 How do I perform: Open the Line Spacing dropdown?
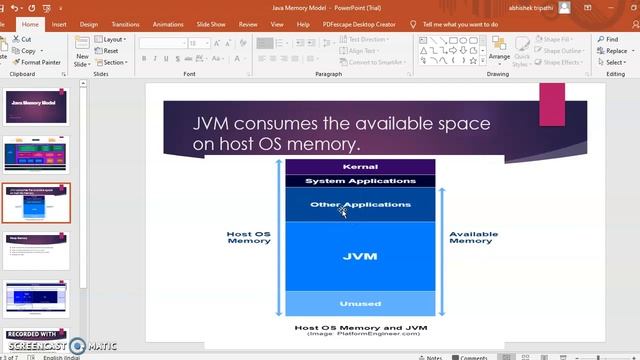(327, 43)
